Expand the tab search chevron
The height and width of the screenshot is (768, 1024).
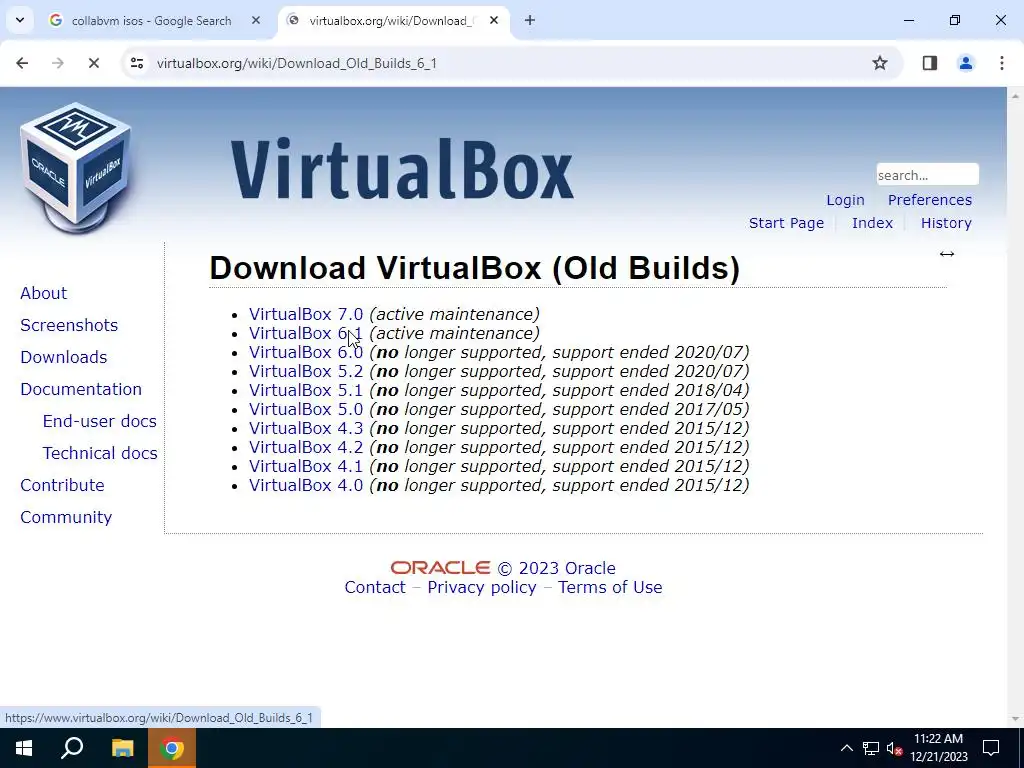(x=20, y=20)
